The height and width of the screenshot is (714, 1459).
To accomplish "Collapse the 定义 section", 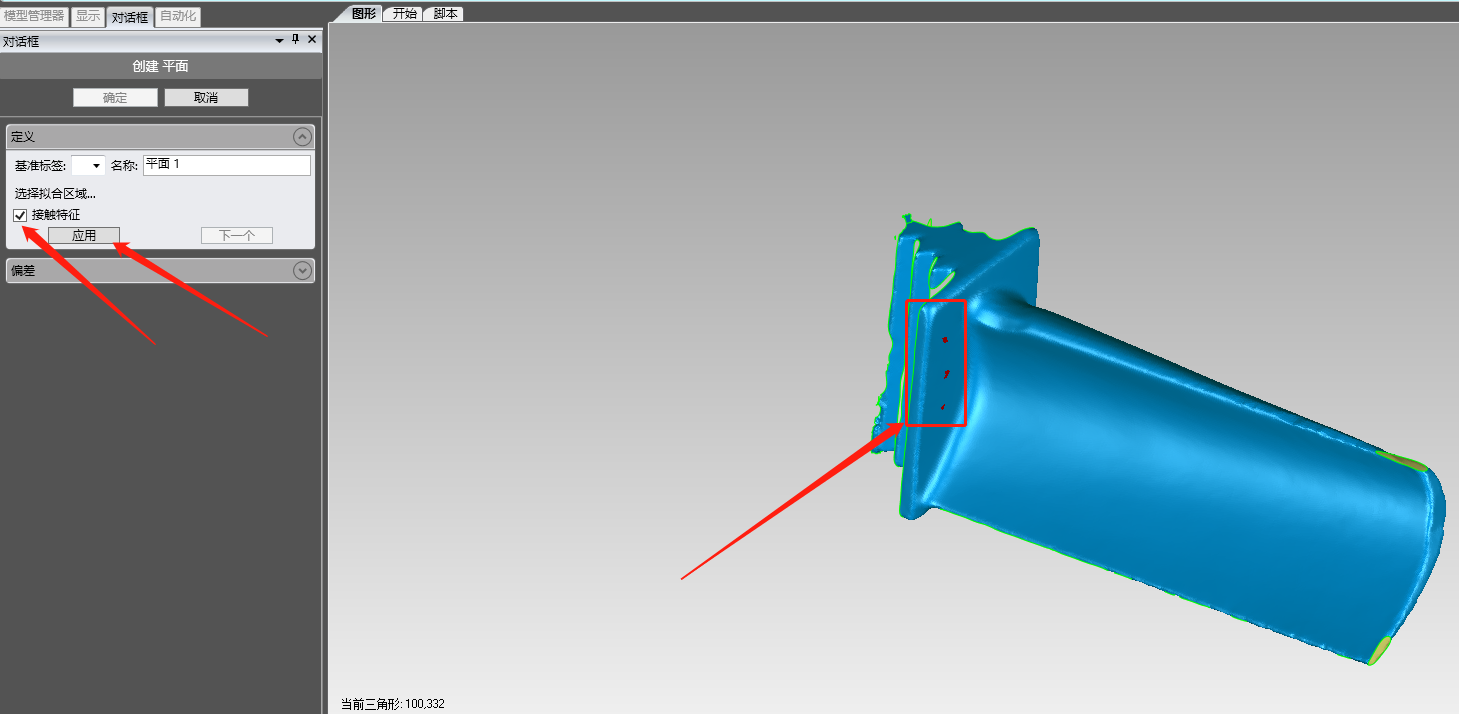I will (x=302, y=137).
